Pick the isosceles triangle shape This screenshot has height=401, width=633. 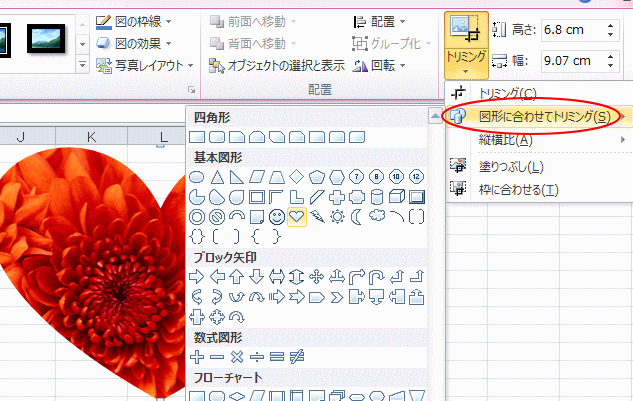coord(217,177)
